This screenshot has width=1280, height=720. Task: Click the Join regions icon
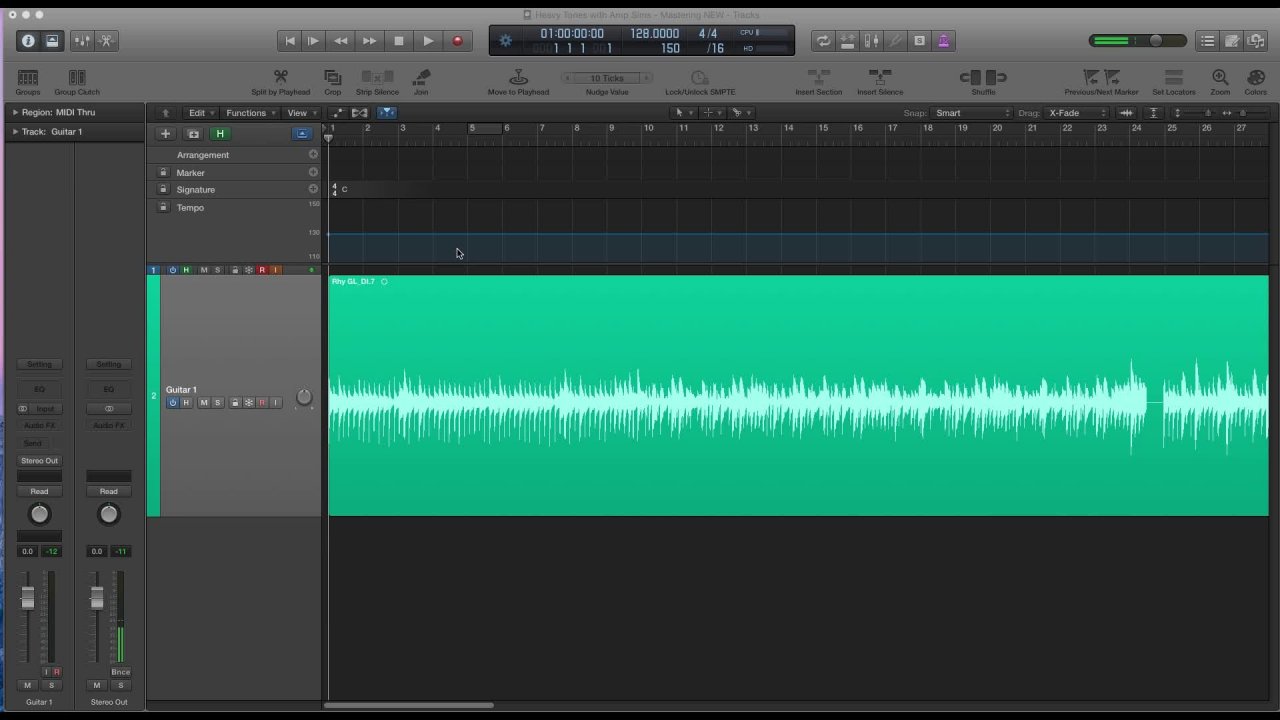(421, 77)
